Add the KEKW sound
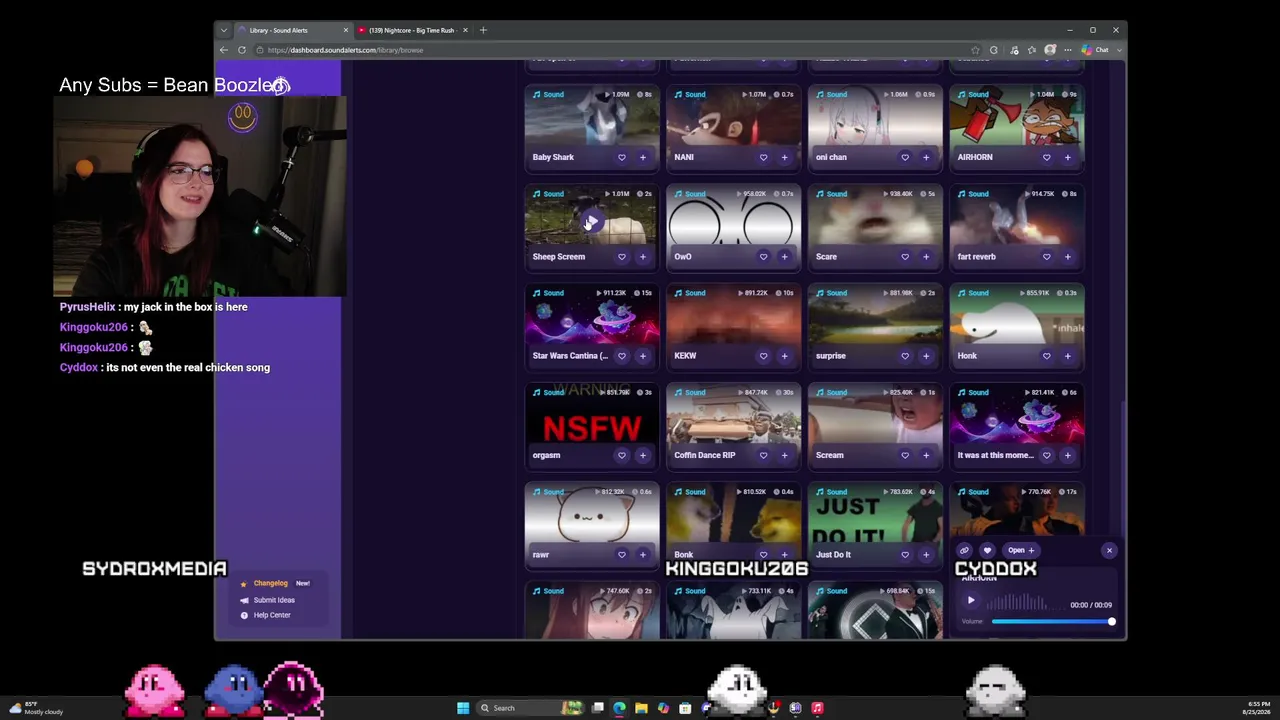1280x720 pixels. (x=784, y=356)
